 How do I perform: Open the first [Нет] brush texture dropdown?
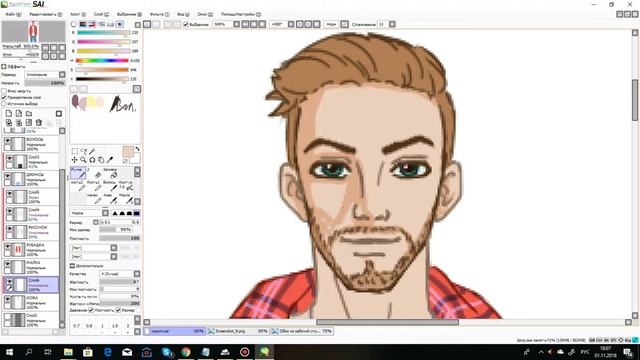coord(93,248)
